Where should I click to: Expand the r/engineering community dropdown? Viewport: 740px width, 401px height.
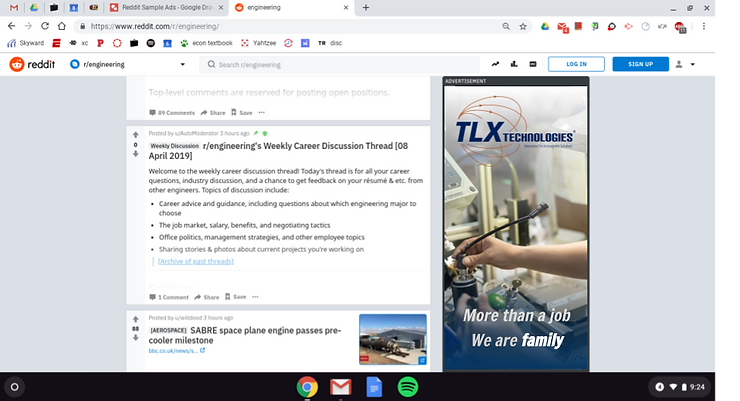pos(127,64)
